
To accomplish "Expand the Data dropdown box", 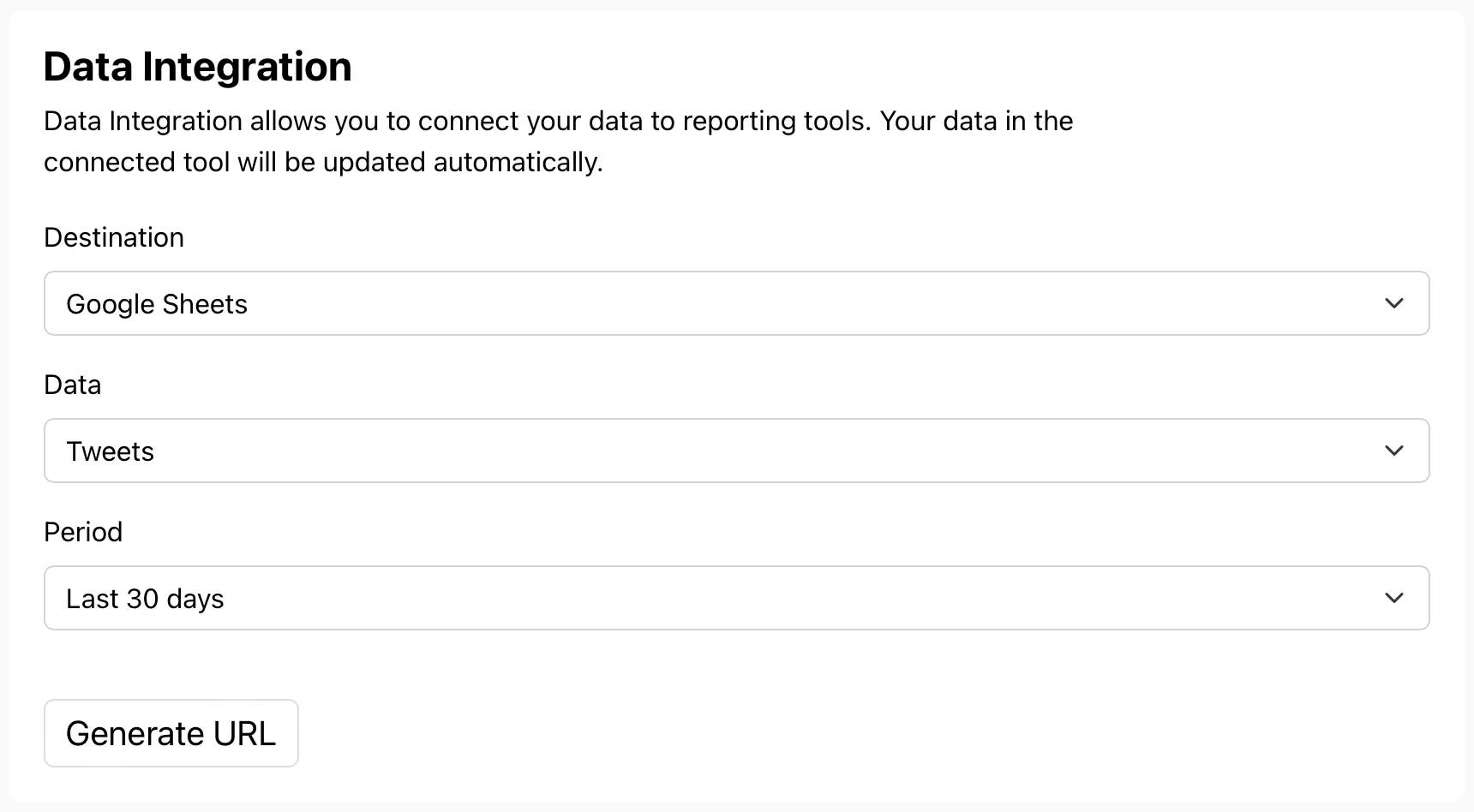I will tap(735, 451).
